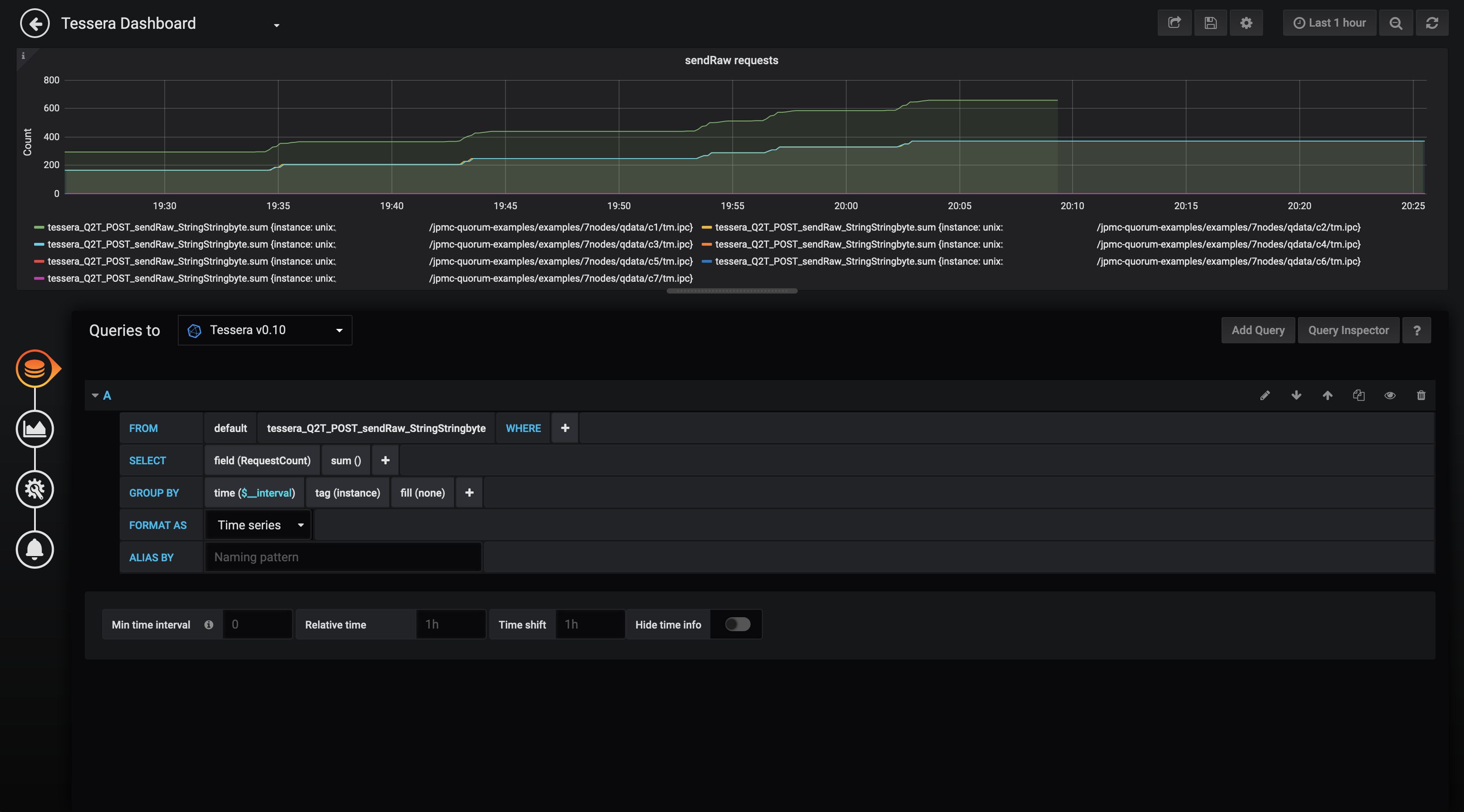Open FORMAT AS Time series dropdown
Image resolution: width=1464 pixels, height=812 pixels.
tap(258, 525)
